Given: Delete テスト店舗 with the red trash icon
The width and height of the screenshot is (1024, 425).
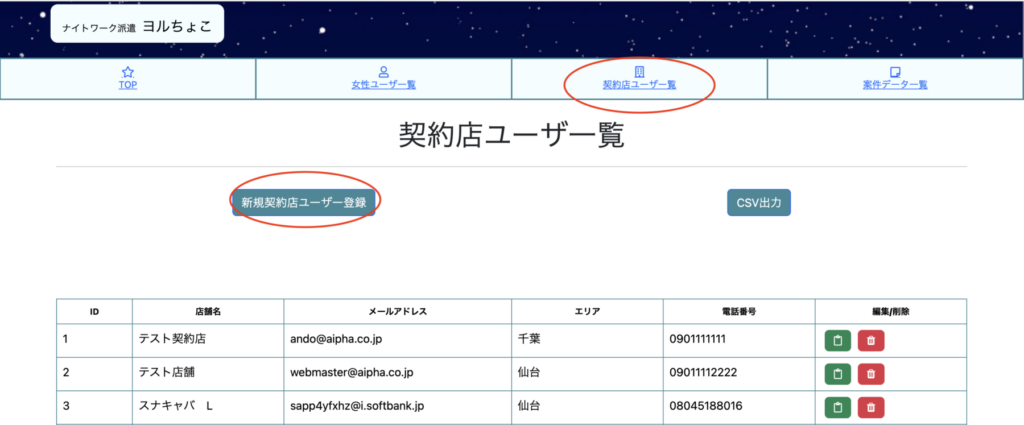Looking at the screenshot, I should [x=871, y=374].
